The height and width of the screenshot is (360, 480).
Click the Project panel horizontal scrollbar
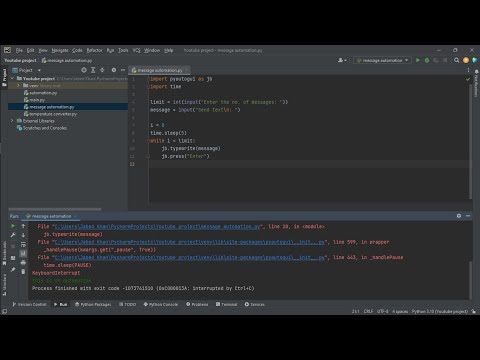55,209
